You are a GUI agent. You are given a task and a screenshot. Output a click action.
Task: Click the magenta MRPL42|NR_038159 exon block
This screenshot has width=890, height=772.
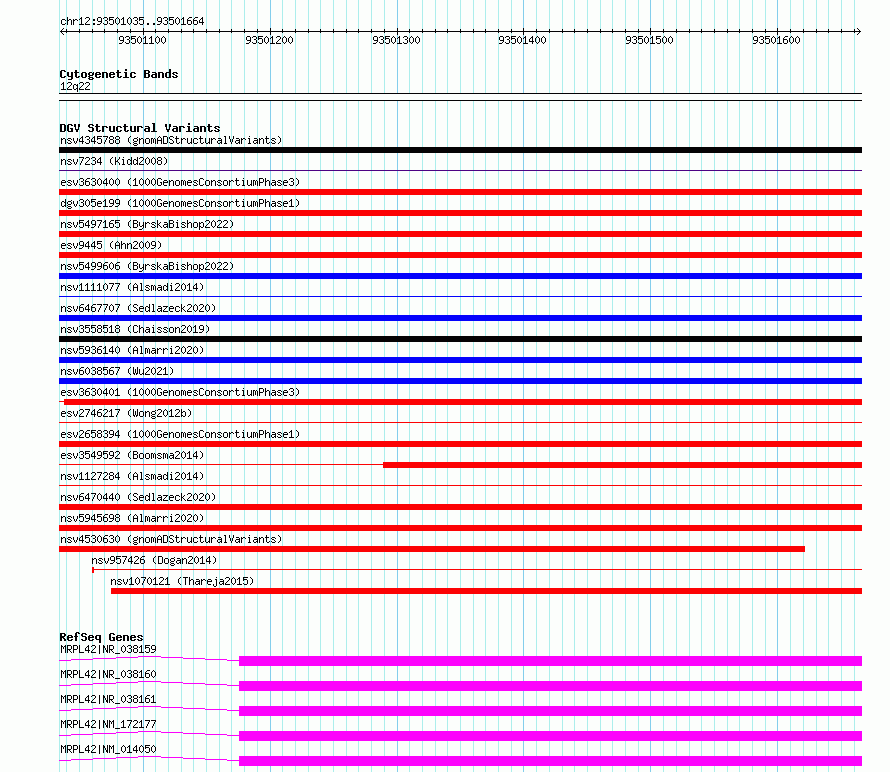(551, 661)
